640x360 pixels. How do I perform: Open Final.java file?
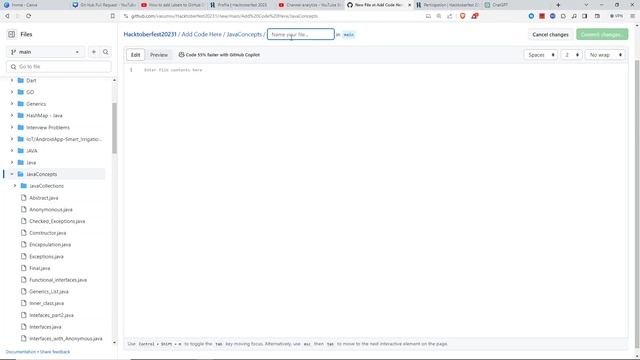pos(40,268)
